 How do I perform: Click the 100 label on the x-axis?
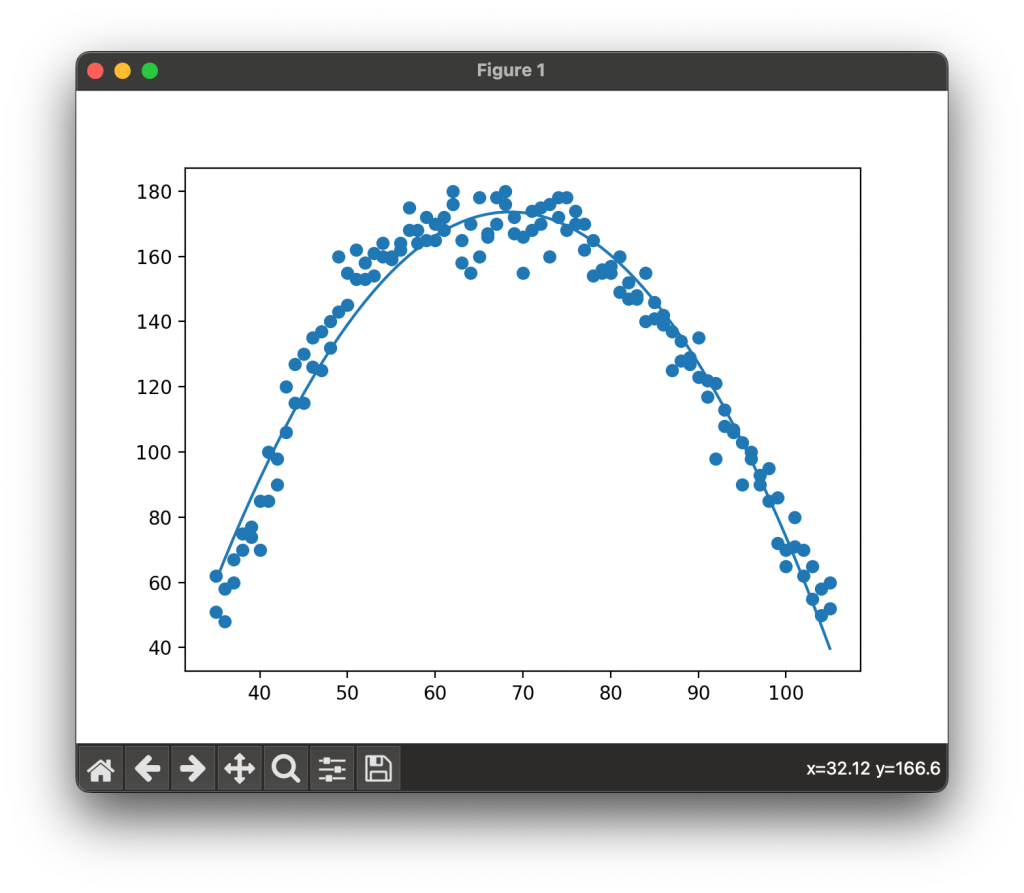(786, 692)
